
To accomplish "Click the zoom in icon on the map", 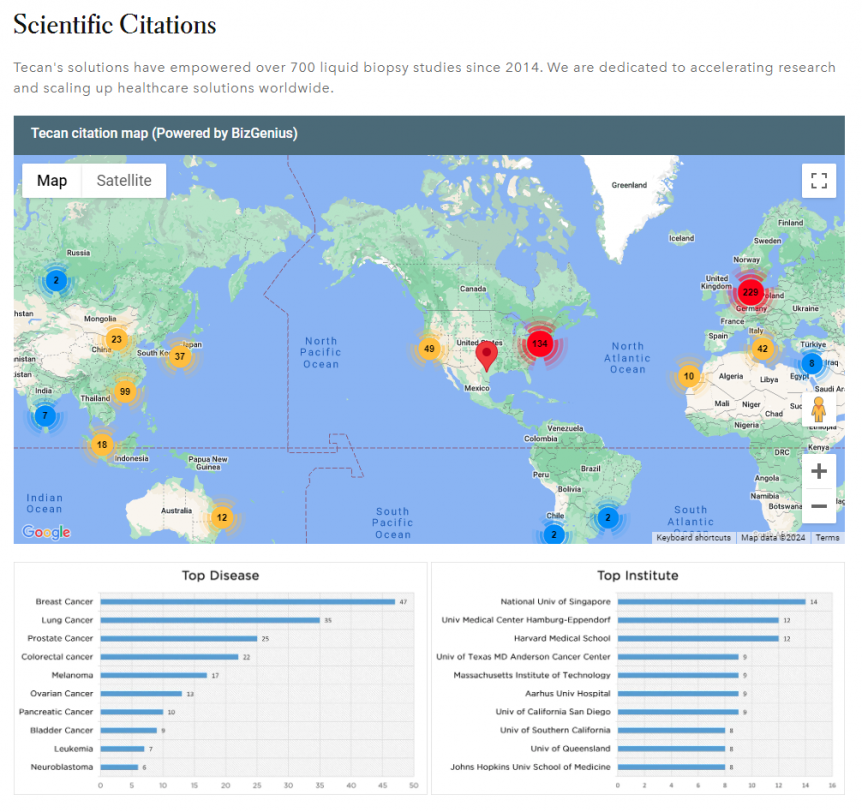I will click(x=819, y=470).
